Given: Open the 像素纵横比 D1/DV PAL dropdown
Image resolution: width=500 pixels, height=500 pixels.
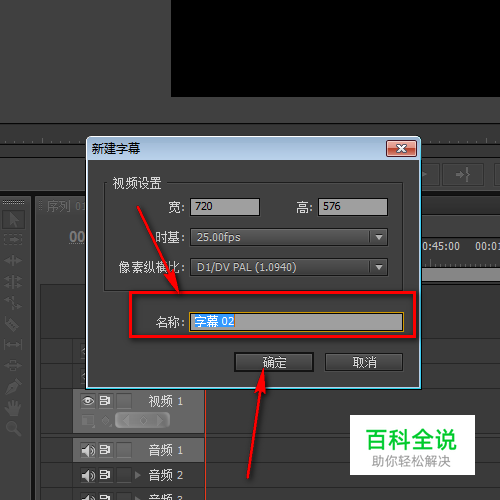Looking at the screenshot, I should (x=289, y=267).
